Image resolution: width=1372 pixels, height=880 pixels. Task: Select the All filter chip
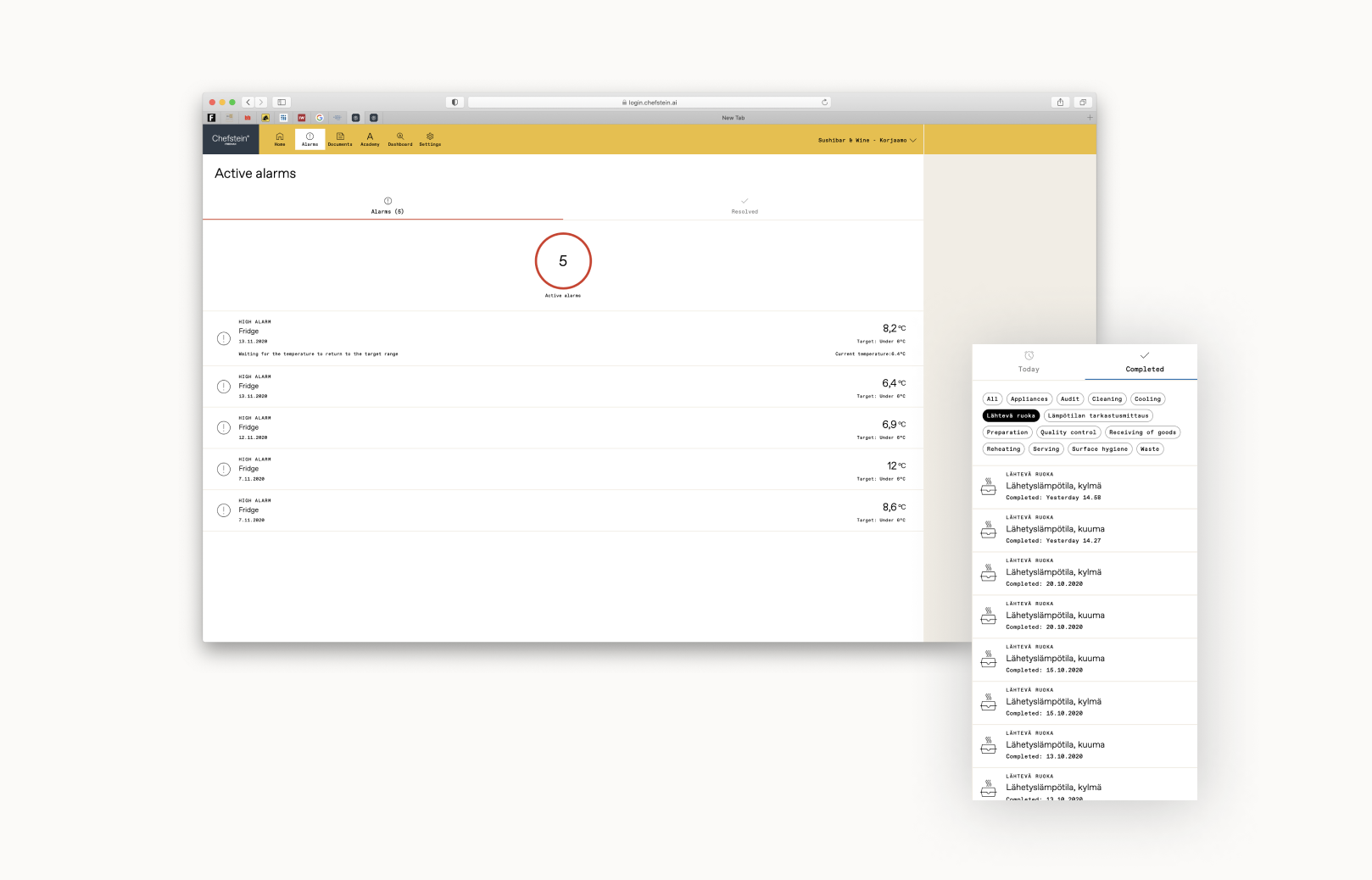pos(992,399)
